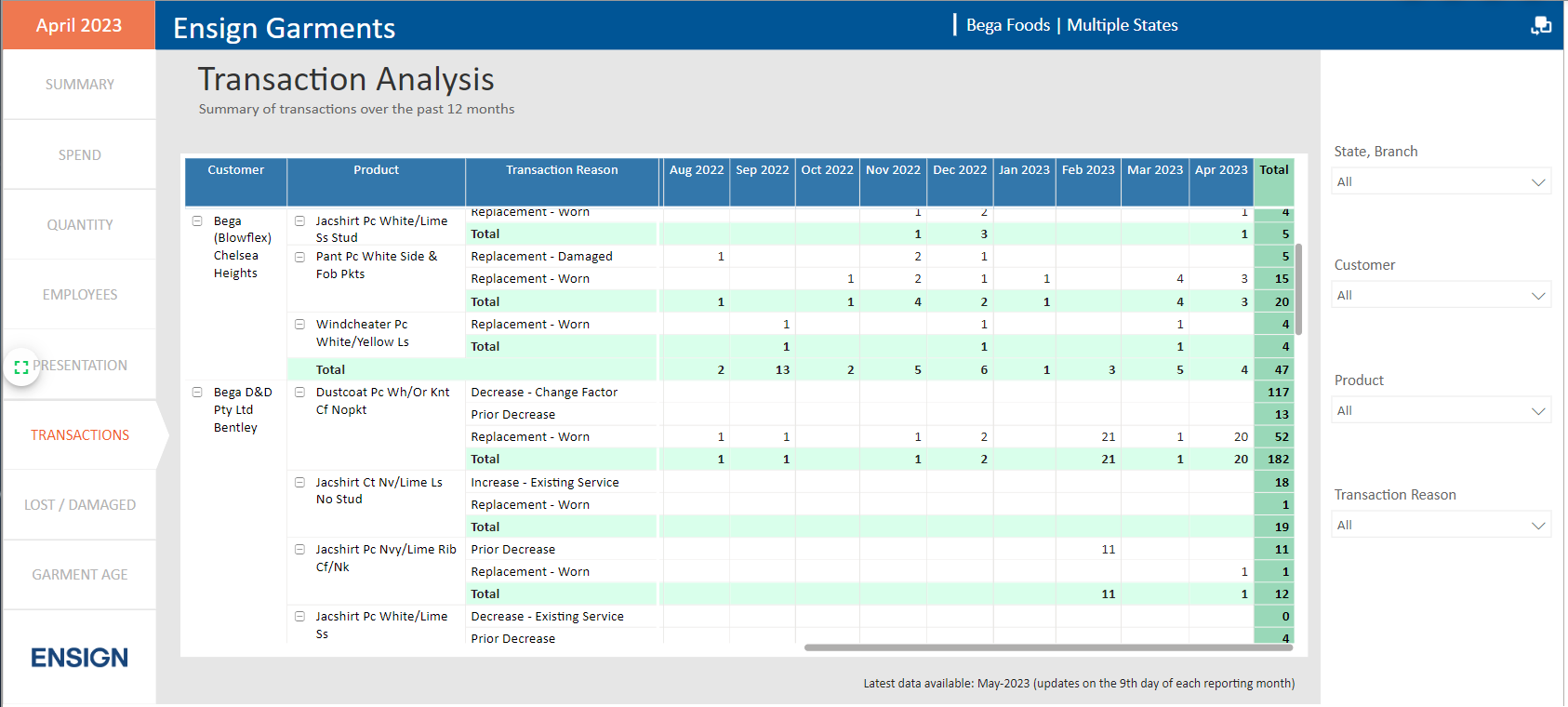Click the table's vertical scrollbar
This screenshot has height=707, width=1568.
pos(1298,288)
